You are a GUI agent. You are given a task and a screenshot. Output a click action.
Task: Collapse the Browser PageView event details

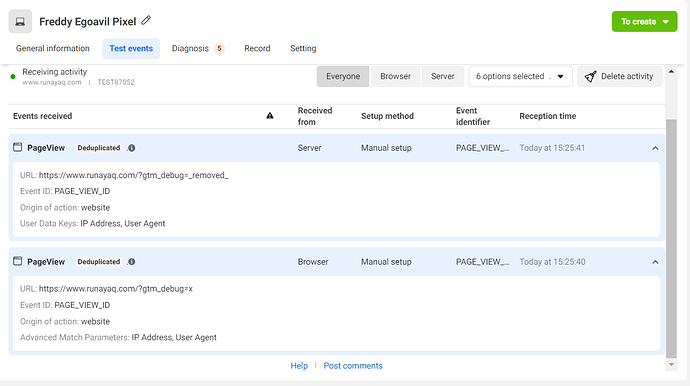coord(655,262)
